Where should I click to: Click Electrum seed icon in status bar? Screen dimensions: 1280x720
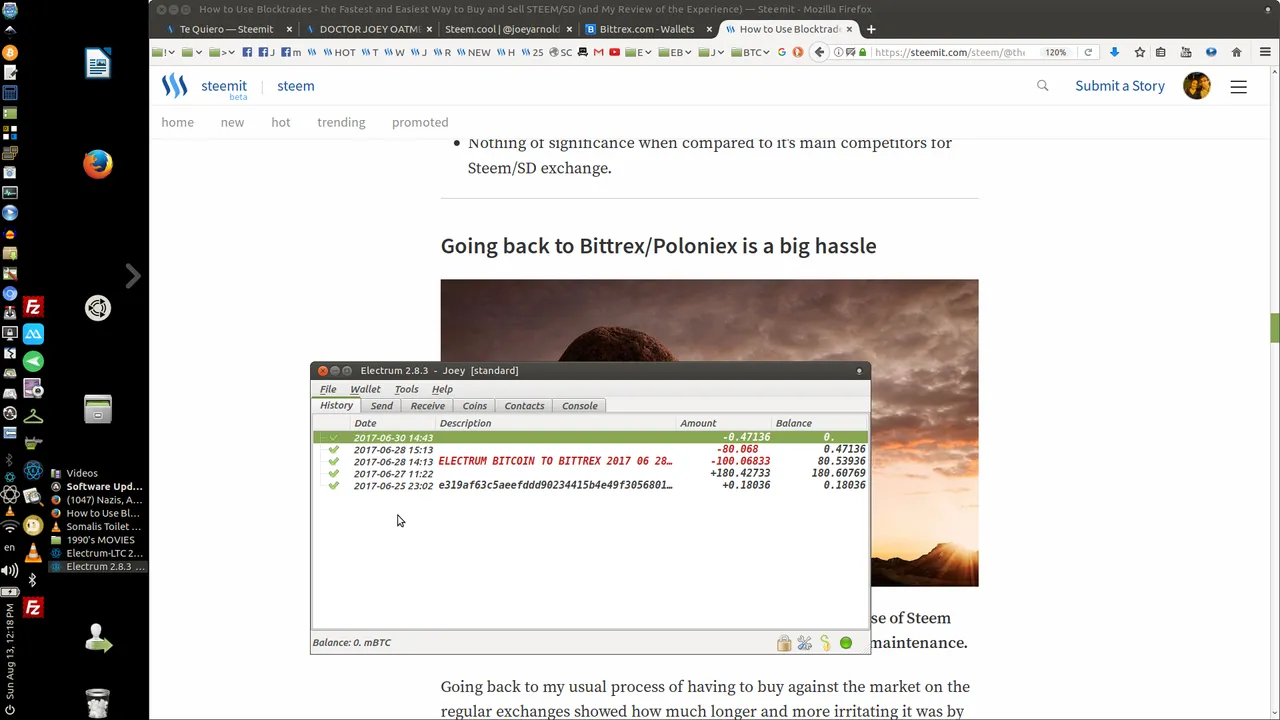[825, 643]
